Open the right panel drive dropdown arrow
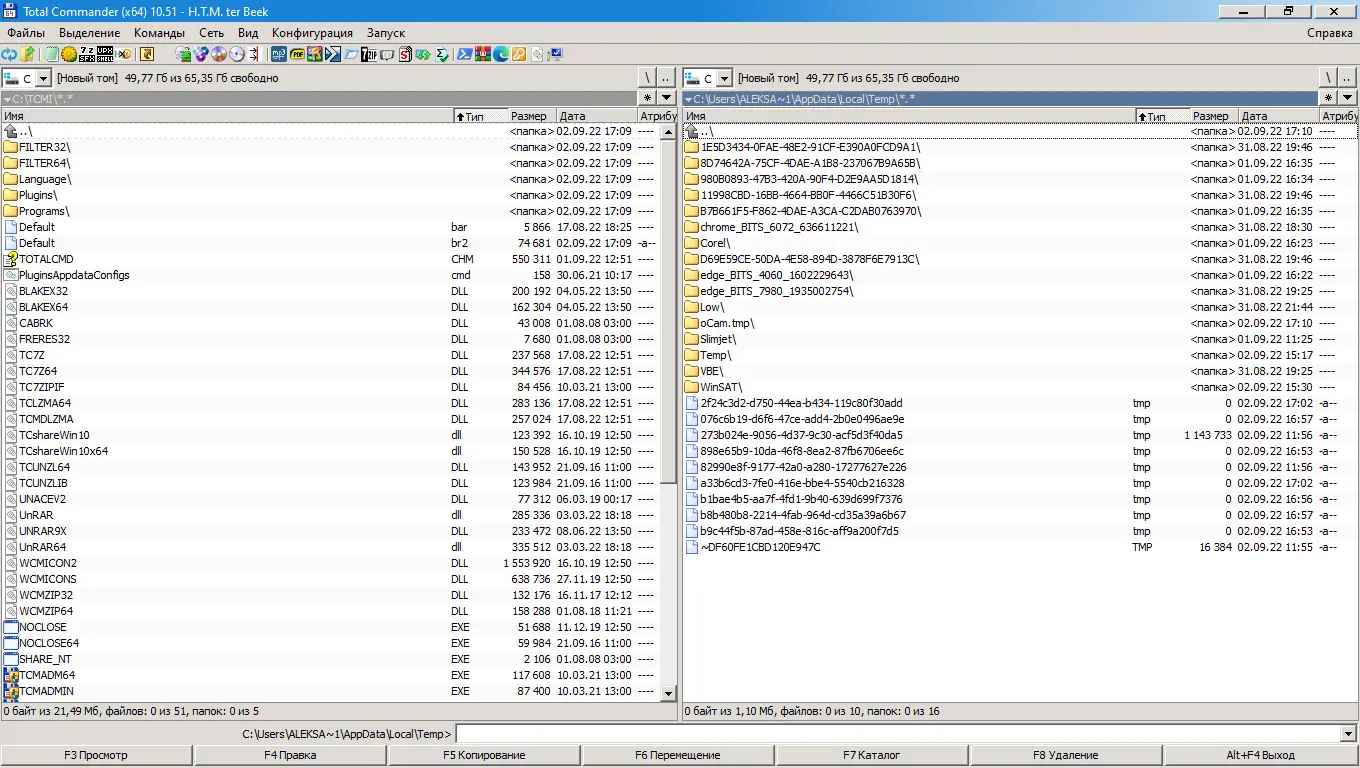The width and height of the screenshot is (1360, 768). pyautogui.click(x=723, y=77)
